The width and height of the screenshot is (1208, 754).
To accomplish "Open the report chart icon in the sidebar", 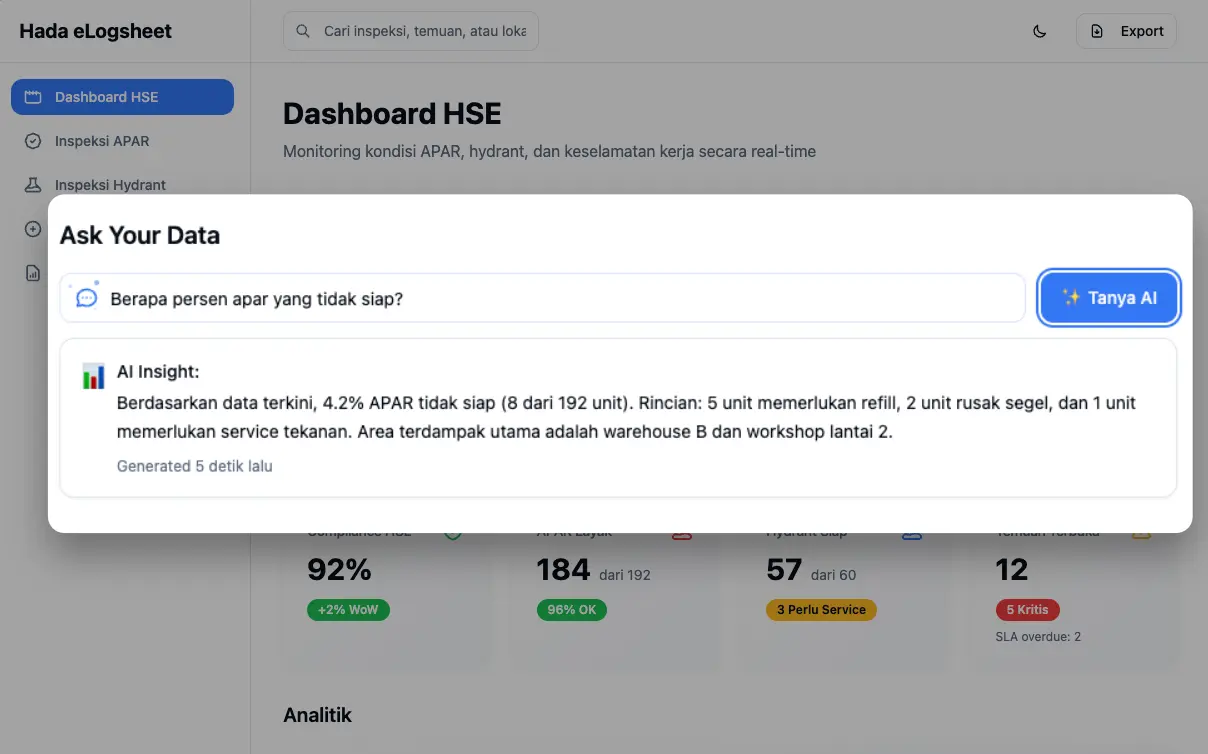I will (x=33, y=273).
